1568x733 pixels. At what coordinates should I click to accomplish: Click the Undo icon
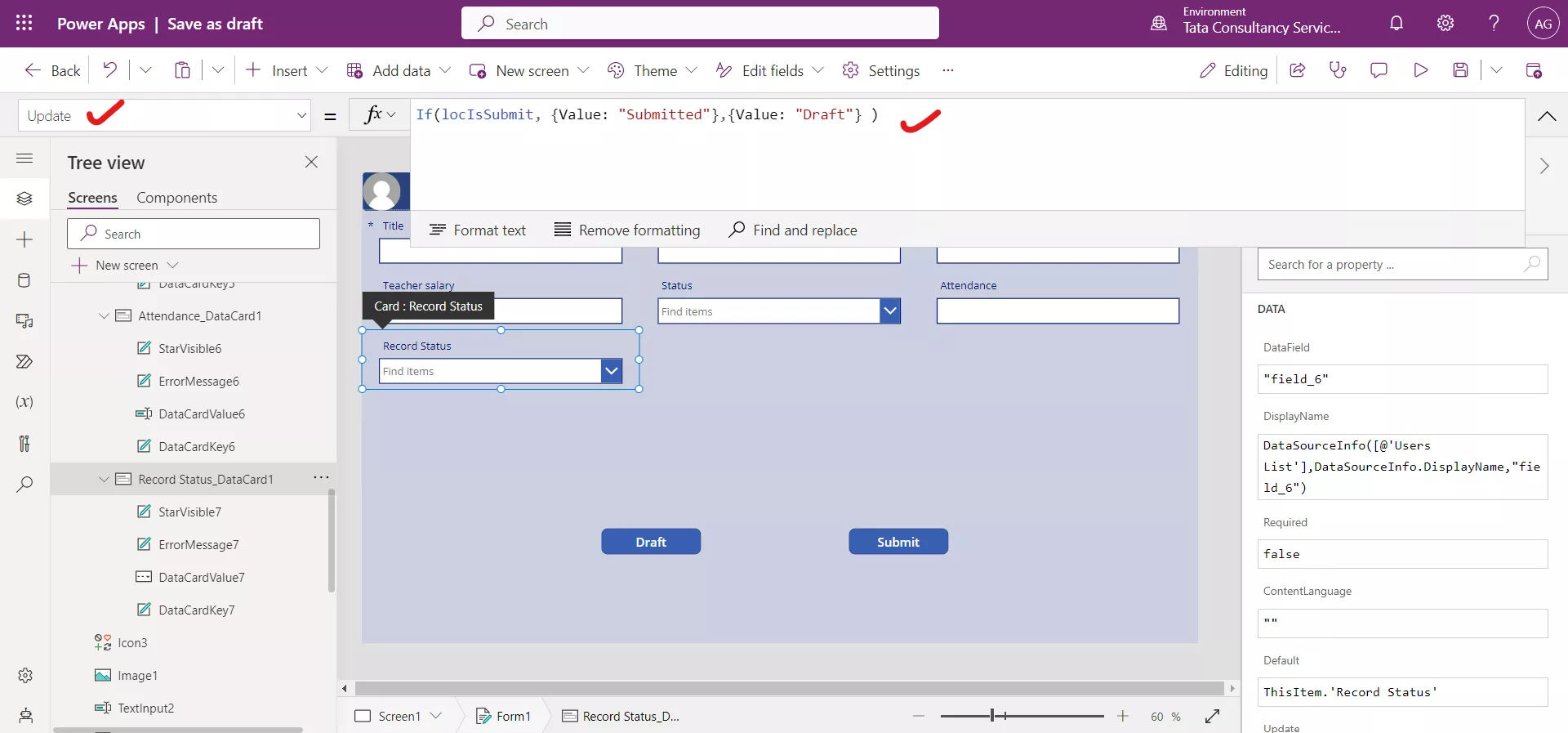pyautogui.click(x=109, y=70)
